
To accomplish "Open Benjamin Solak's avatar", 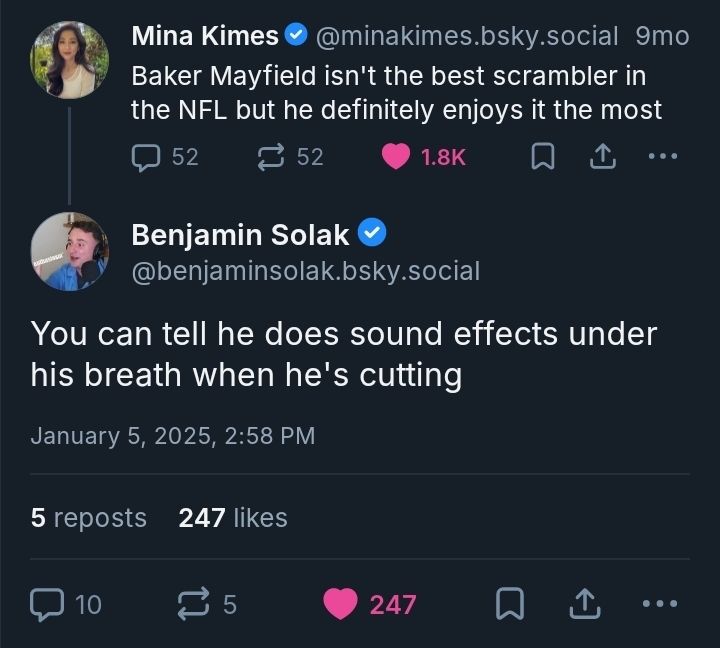I will (69, 252).
